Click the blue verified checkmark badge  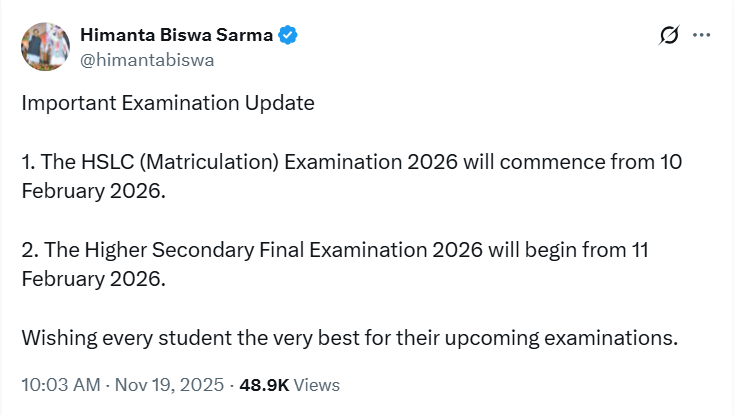[288, 36]
